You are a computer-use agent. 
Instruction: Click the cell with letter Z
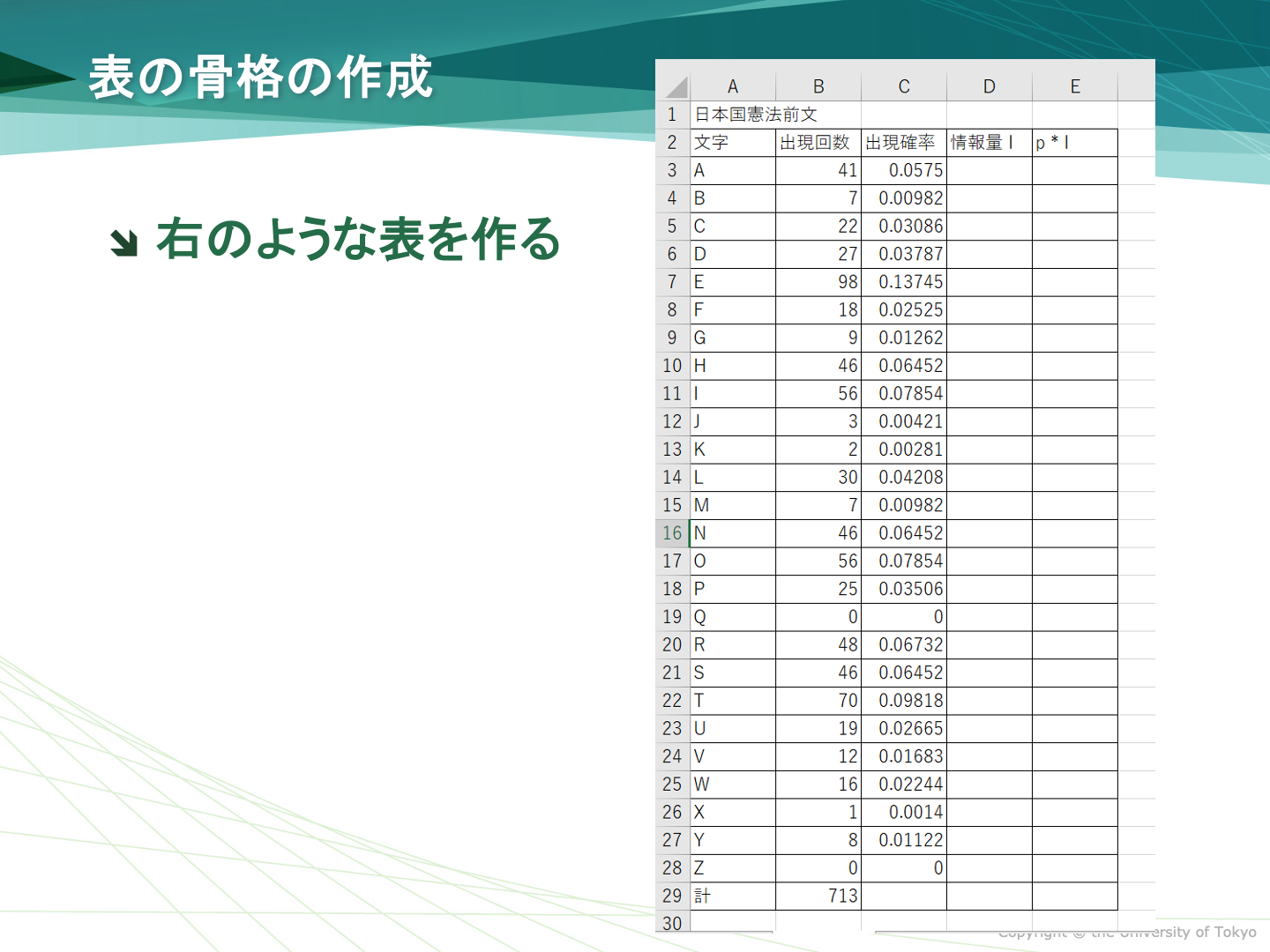(733, 868)
